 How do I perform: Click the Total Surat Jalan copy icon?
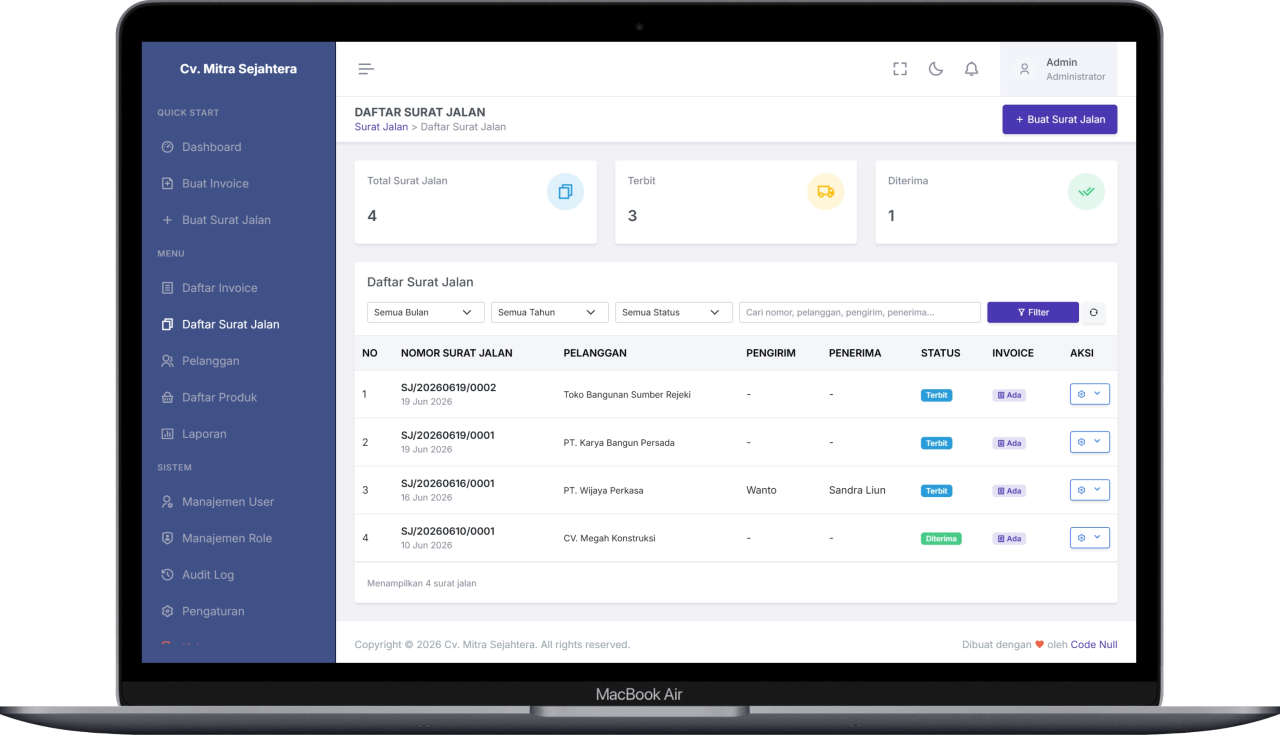click(x=565, y=191)
